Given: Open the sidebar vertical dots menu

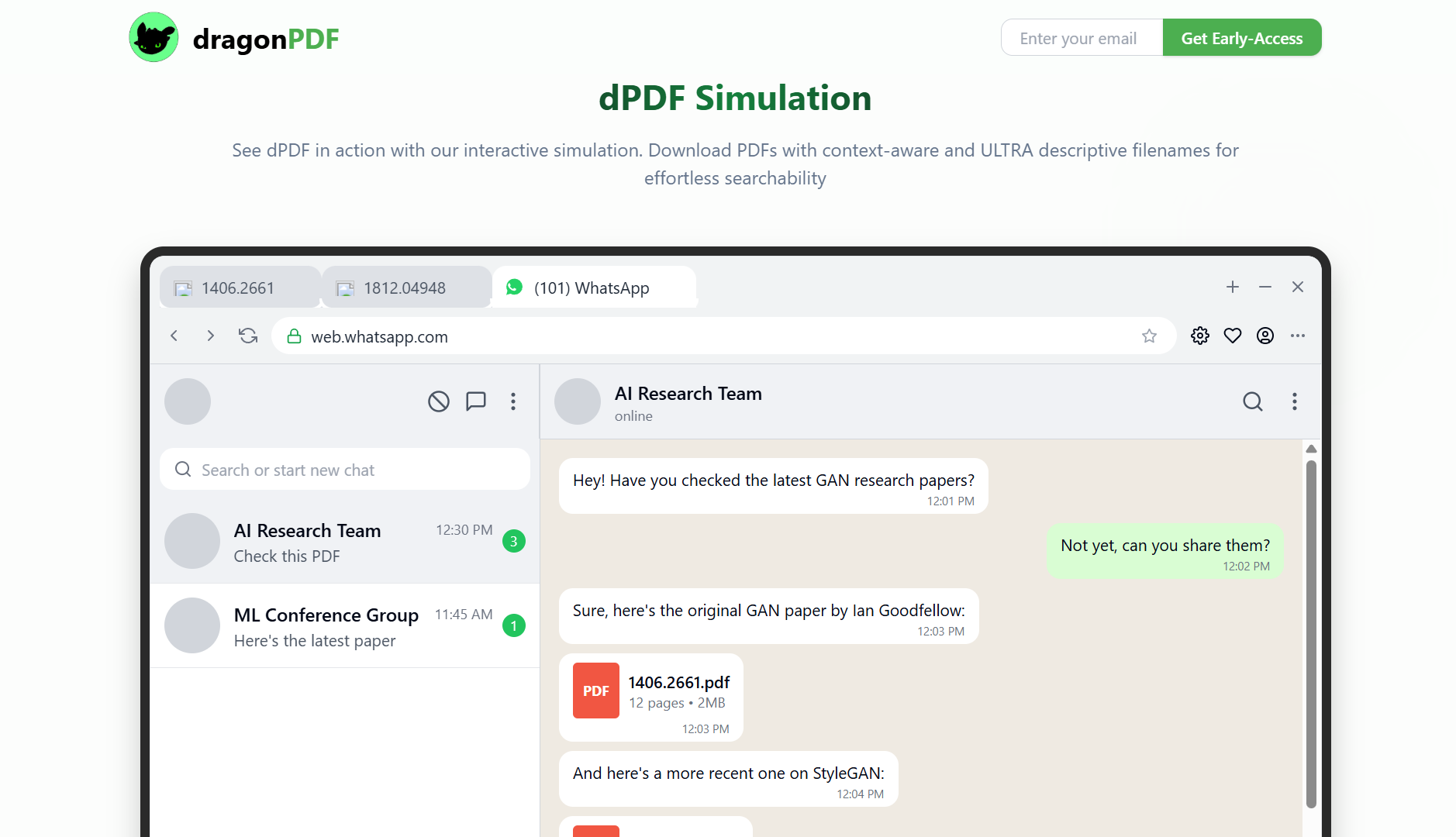Looking at the screenshot, I should (x=513, y=401).
